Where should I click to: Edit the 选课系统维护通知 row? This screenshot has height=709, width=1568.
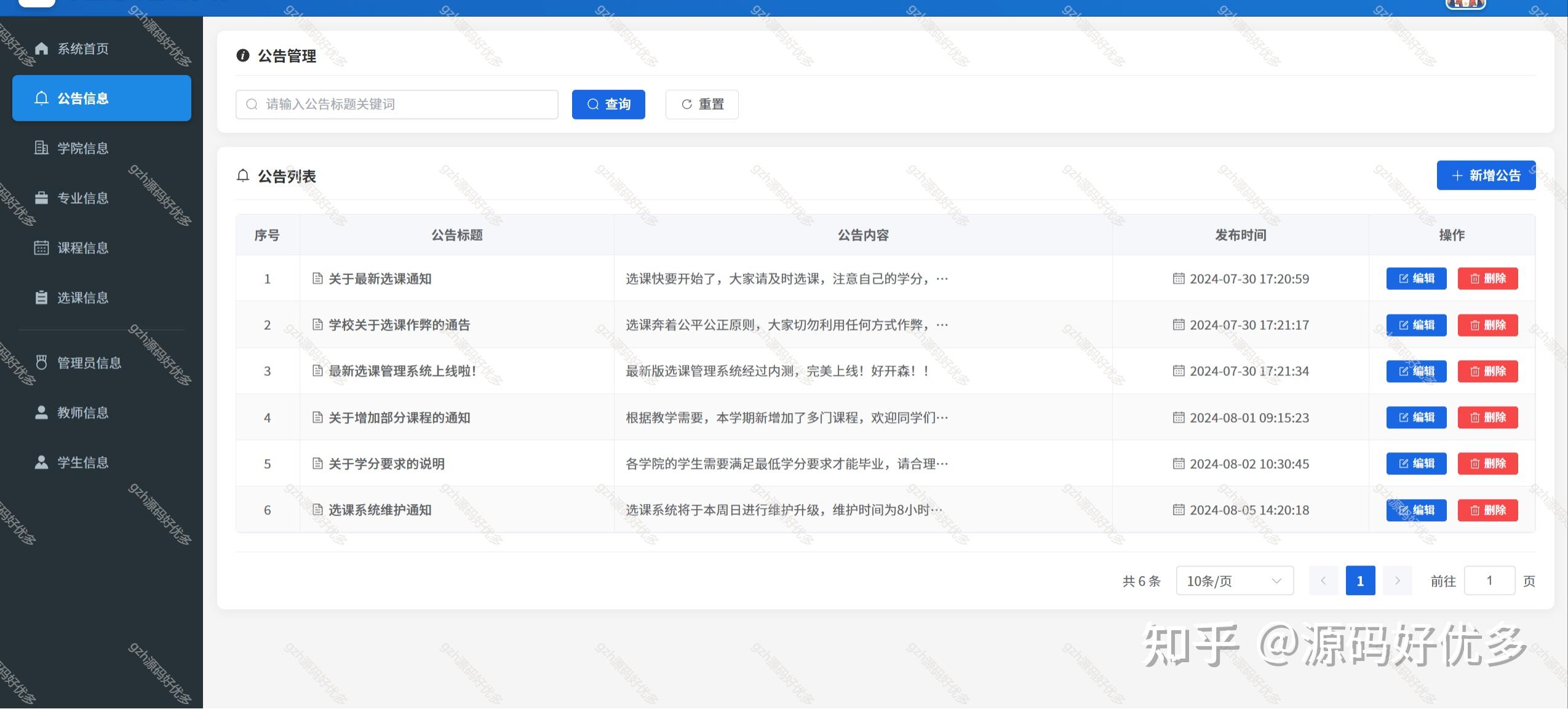tap(1416, 510)
